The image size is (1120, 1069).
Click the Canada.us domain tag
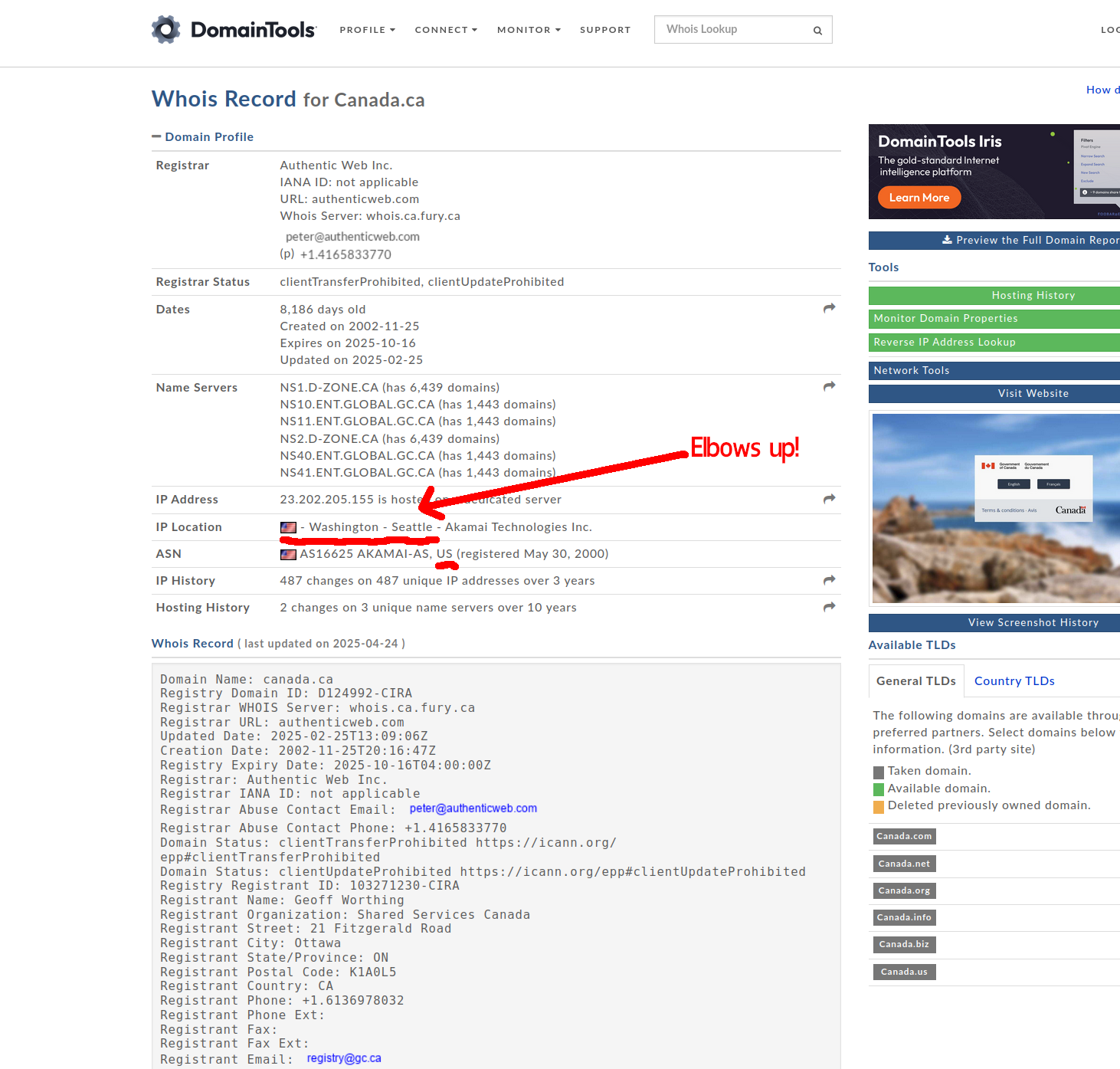pos(904,972)
